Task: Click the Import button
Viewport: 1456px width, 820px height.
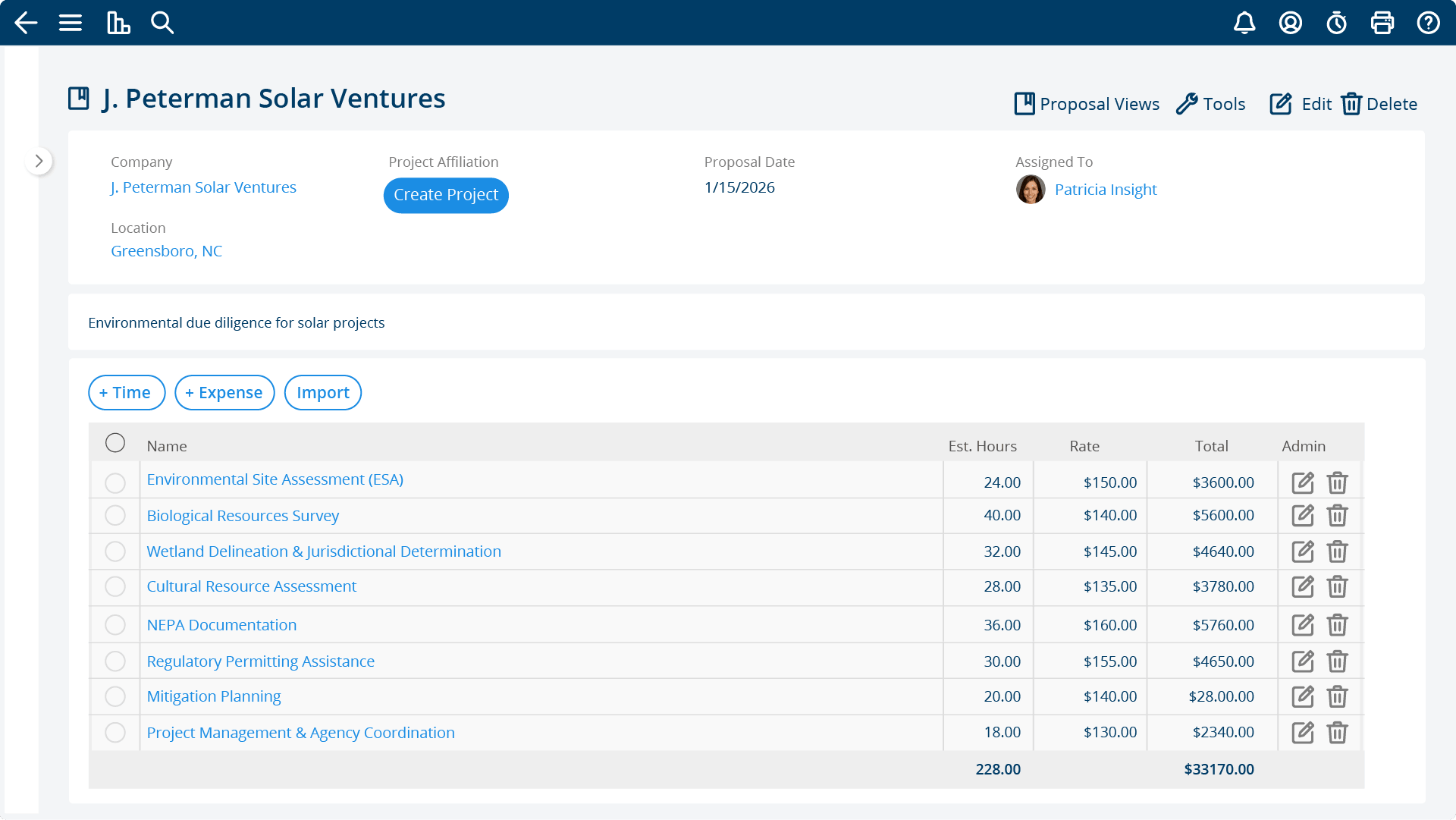Action: (x=323, y=393)
